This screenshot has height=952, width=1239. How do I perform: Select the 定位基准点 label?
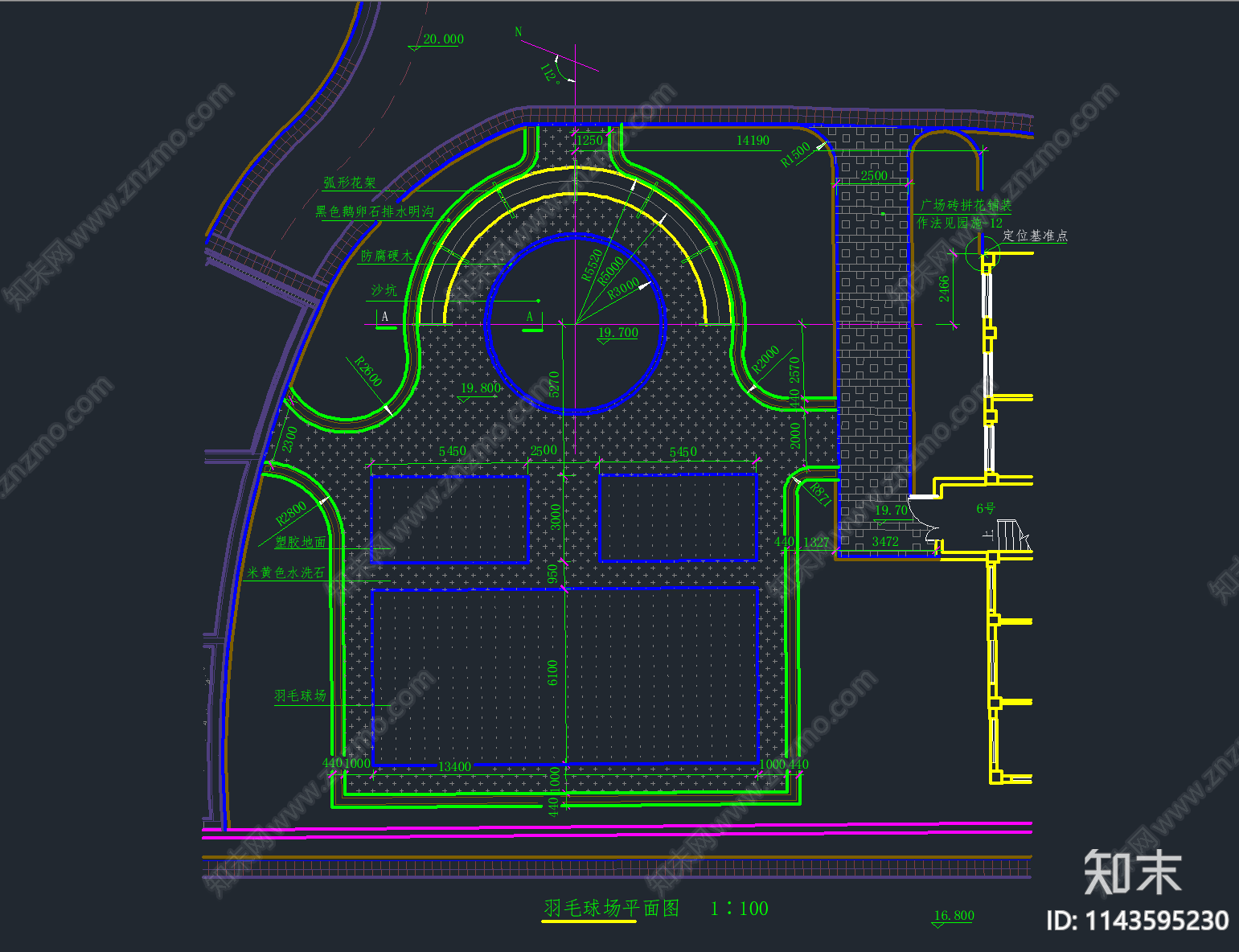1035,236
